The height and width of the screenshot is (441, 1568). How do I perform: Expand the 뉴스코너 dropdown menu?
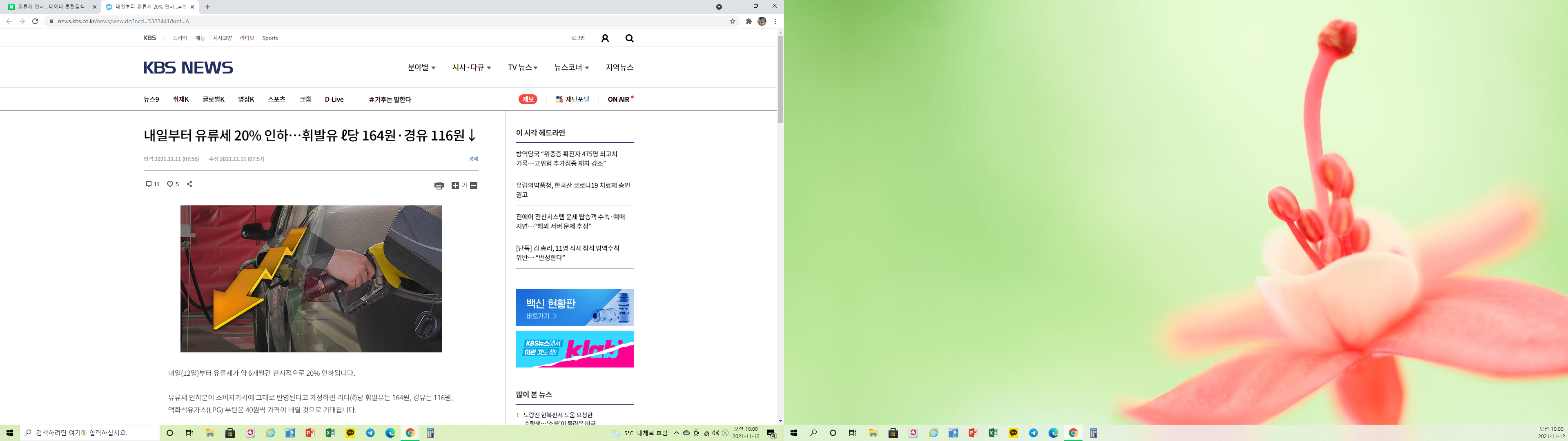(x=571, y=68)
